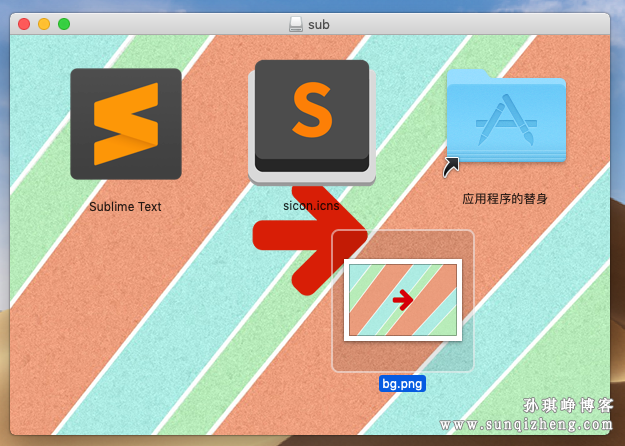This screenshot has height=446, width=625.
Task: Click the sub window title text
Action: pyautogui.click(x=319, y=25)
